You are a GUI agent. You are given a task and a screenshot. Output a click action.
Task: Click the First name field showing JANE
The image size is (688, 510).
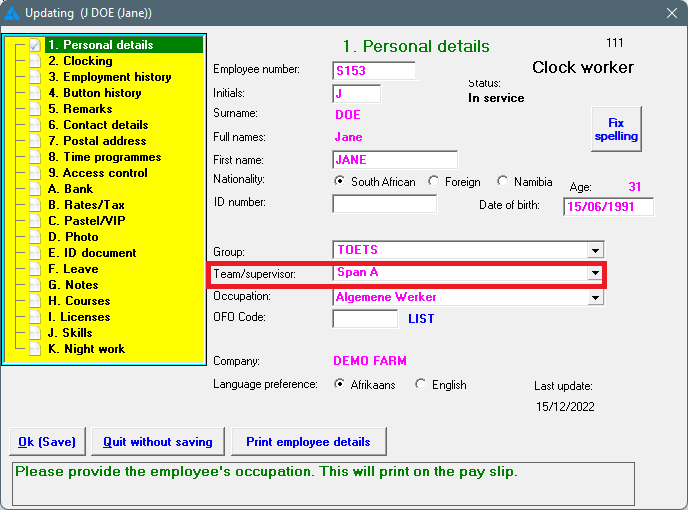tap(395, 160)
